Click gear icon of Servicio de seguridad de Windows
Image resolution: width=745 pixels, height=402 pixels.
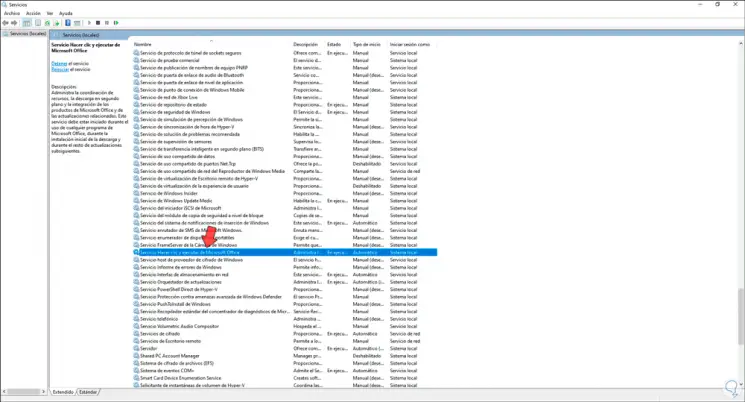[136, 112]
